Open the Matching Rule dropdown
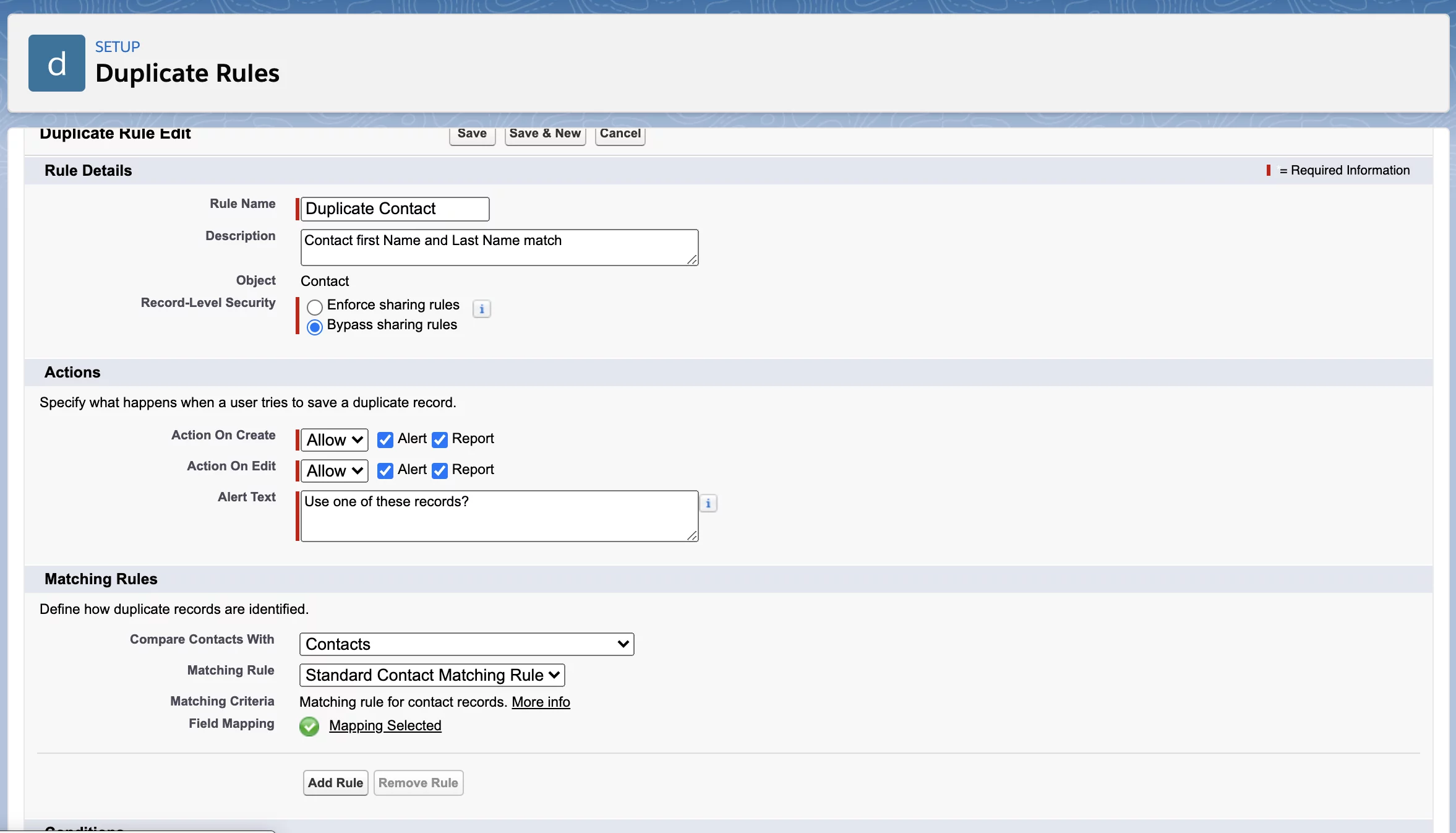This screenshot has width=1456, height=833. 431,675
